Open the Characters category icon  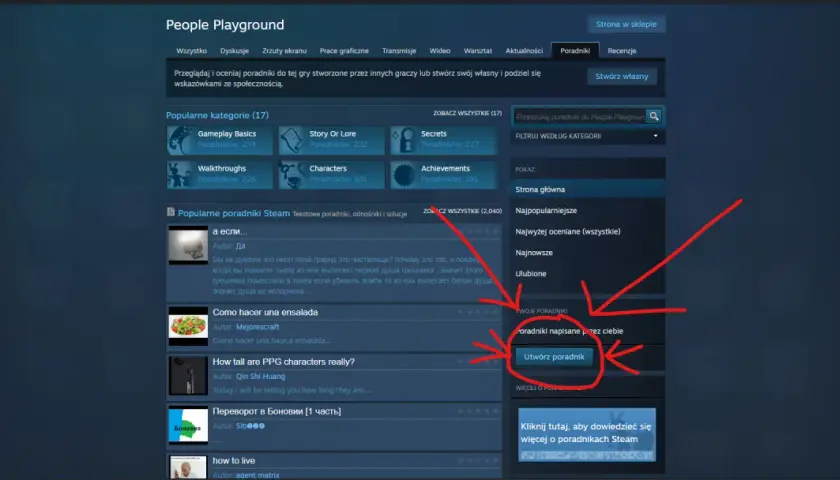(x=292, y=175)
